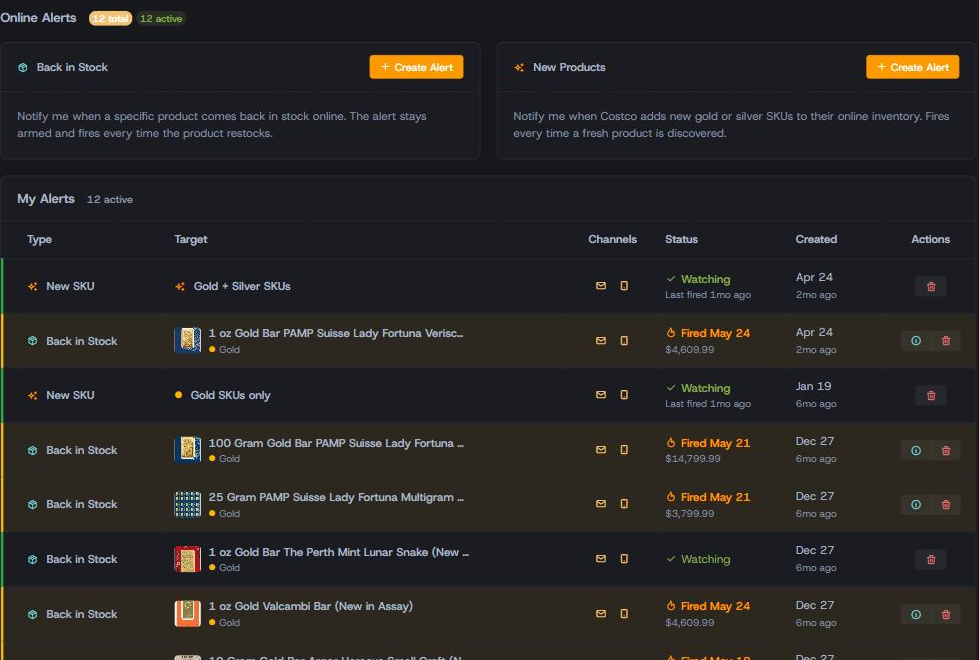Delete the Perth Mint Lunar Snake alert

tap(931, 559)
